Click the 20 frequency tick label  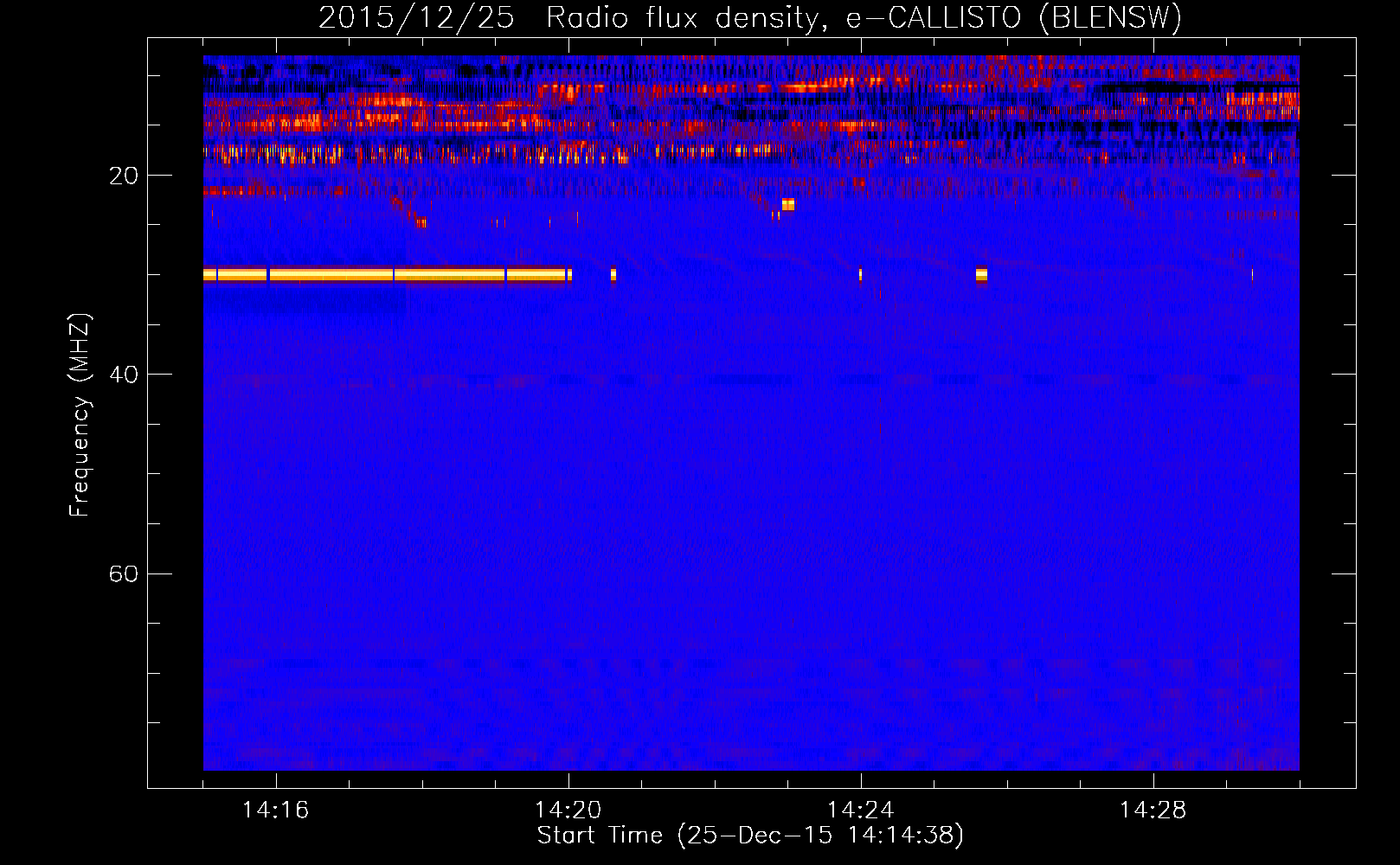tap(124, 176)
